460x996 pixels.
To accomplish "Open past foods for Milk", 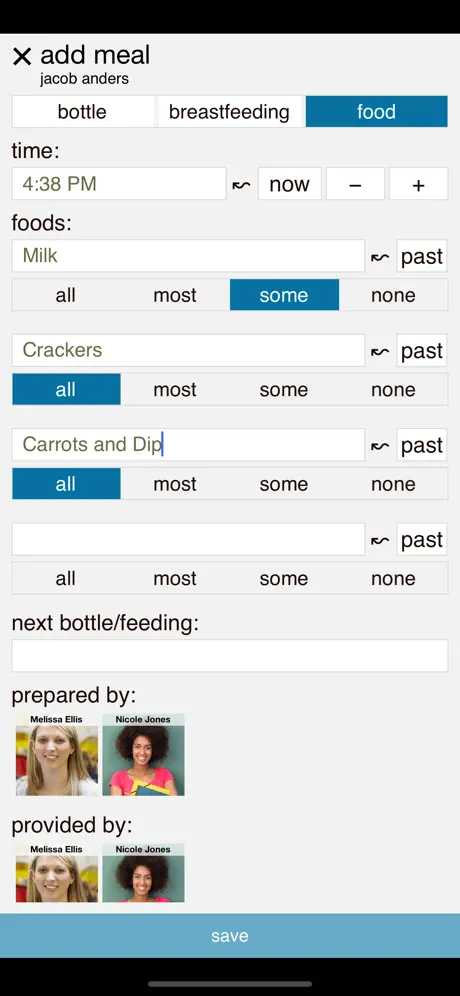I will [422, 256].
